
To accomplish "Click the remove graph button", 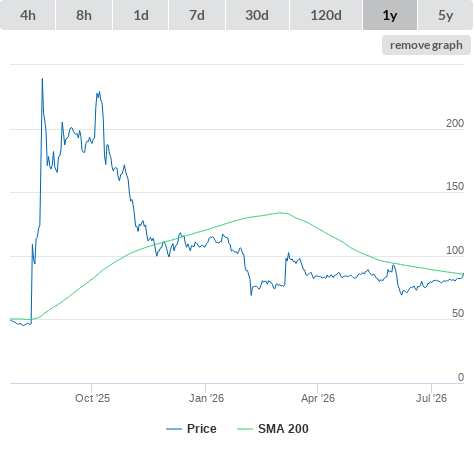I will pos(426,45).
